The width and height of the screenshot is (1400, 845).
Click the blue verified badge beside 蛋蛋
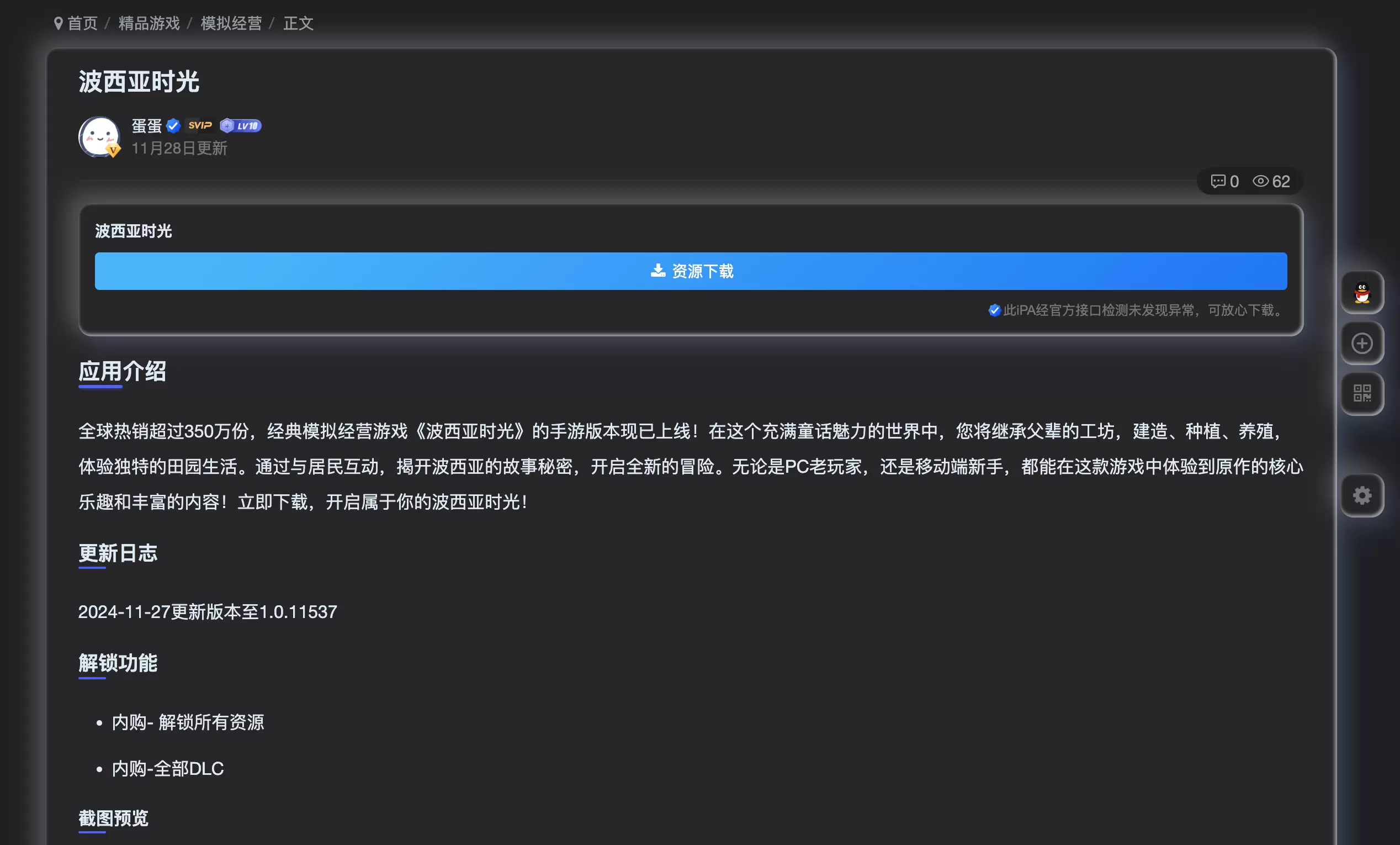tap(173, 125)
